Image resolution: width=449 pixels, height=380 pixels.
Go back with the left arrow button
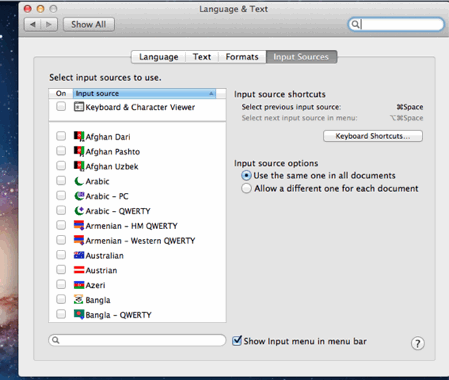[33, 24]
